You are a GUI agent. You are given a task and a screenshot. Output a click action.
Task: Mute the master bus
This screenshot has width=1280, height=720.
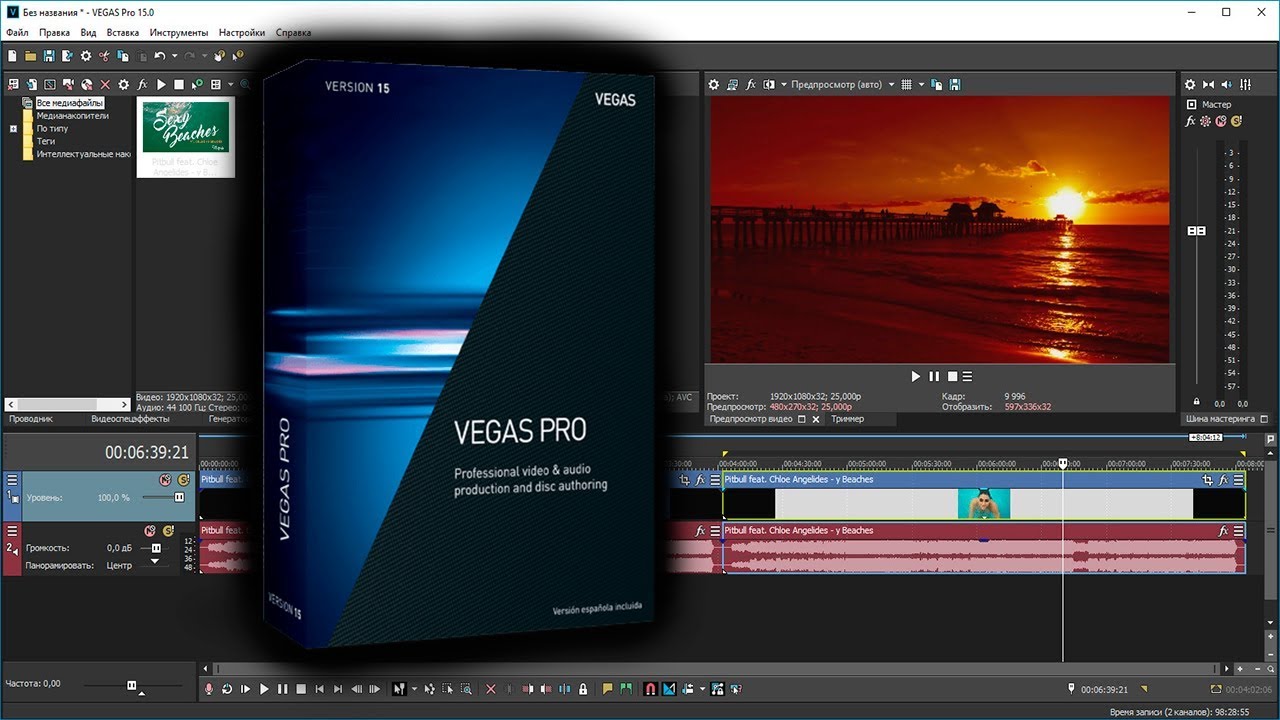(1221, 121)
